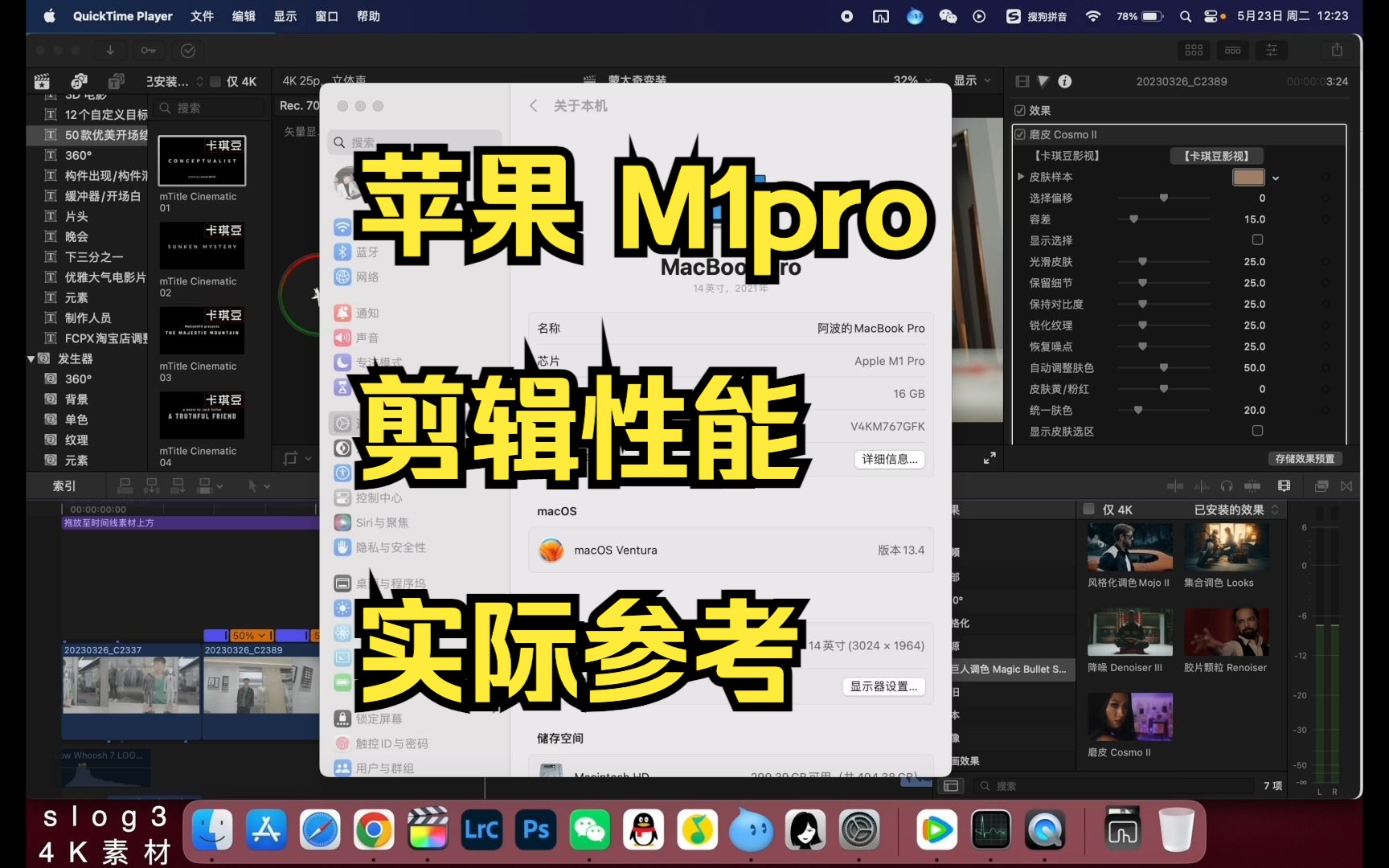Open the skin swatch dropdown chevron
Screen dimensions: 1389x868
click(x=1276, y=178)
